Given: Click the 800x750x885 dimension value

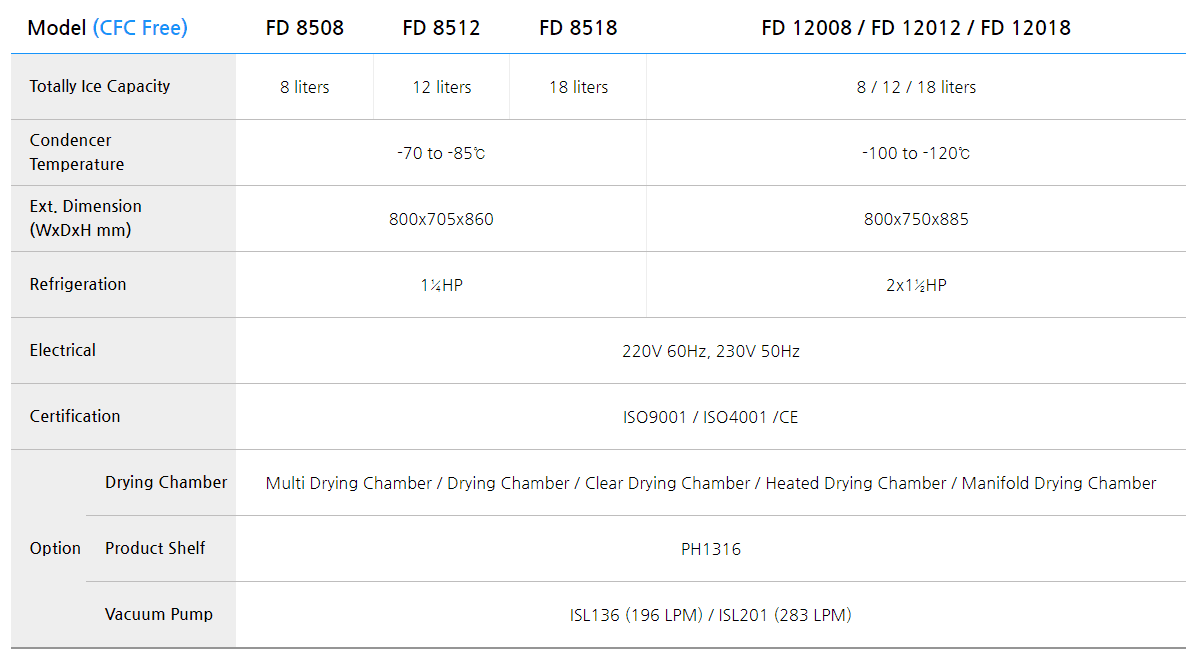Looking at the screenshot, I should click(916, 219).
